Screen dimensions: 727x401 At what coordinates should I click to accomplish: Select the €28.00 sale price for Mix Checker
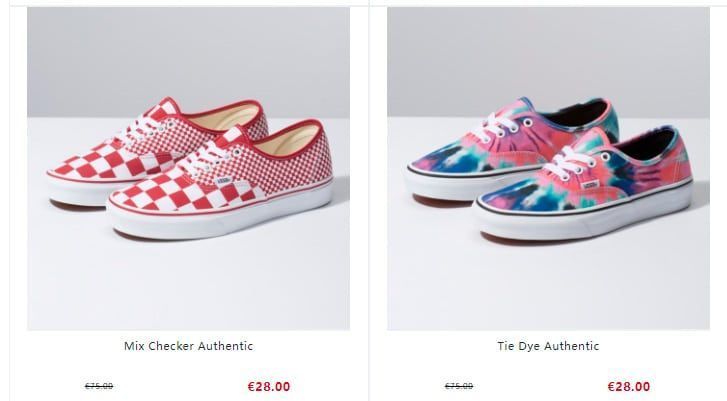[x=269, y=386]
